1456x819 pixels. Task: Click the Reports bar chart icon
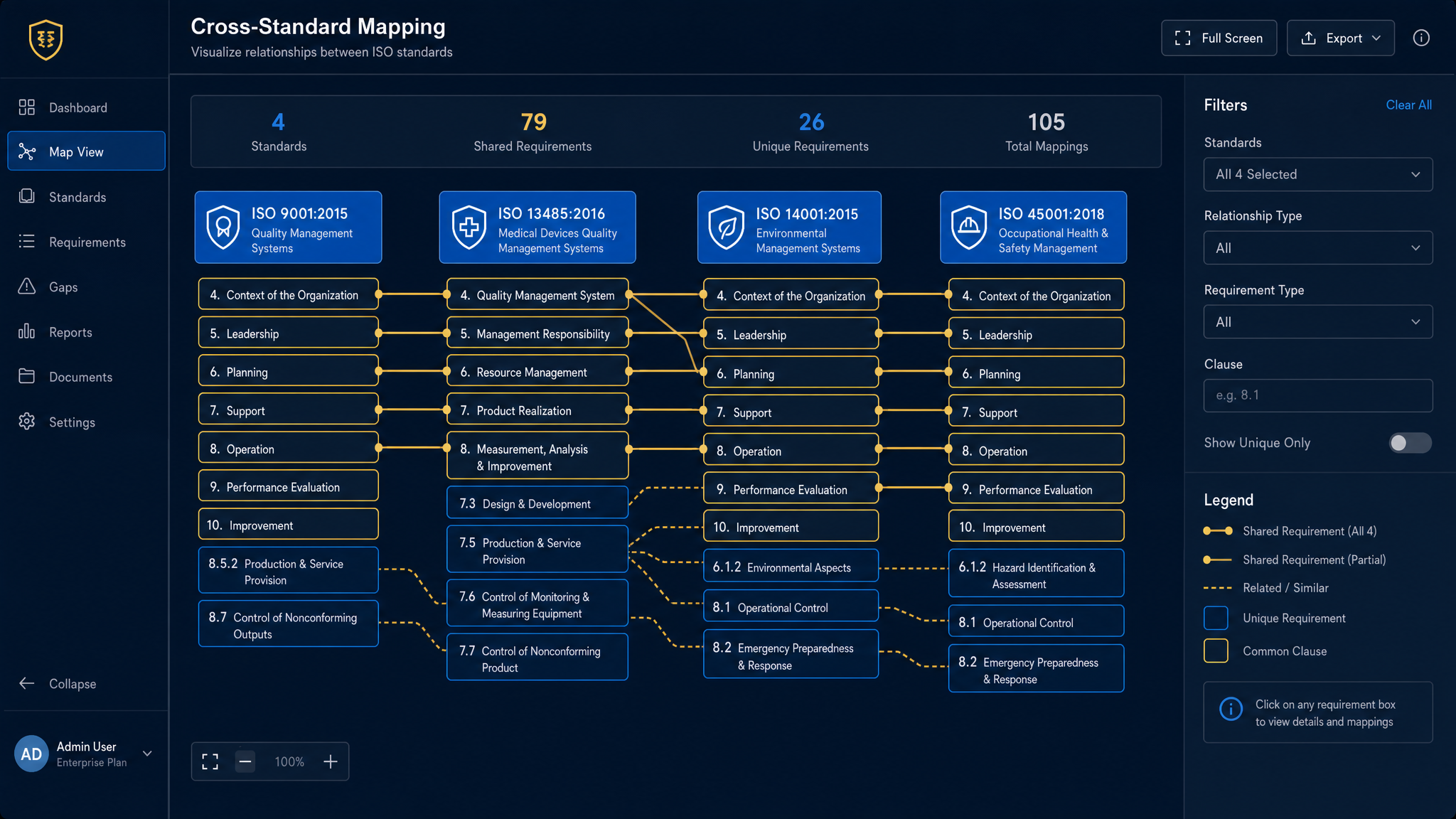click(27, 331)
